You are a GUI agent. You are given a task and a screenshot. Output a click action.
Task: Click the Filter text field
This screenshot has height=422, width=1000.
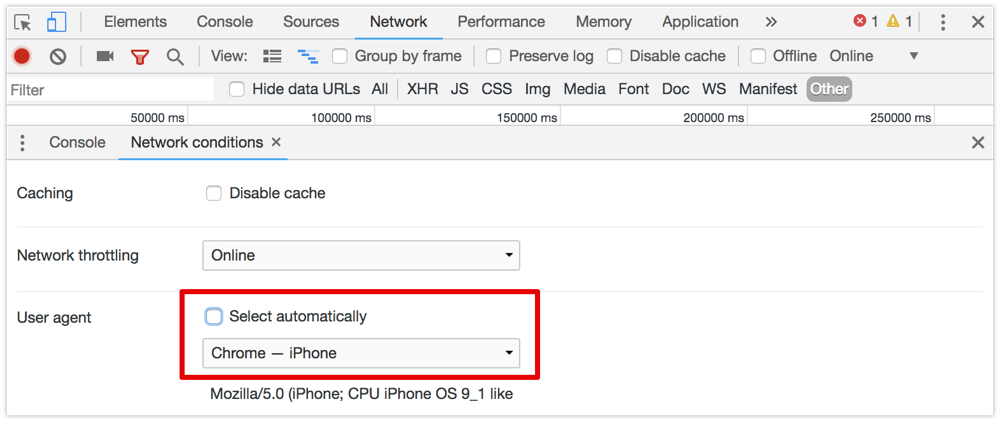click(x=111, y=90)
